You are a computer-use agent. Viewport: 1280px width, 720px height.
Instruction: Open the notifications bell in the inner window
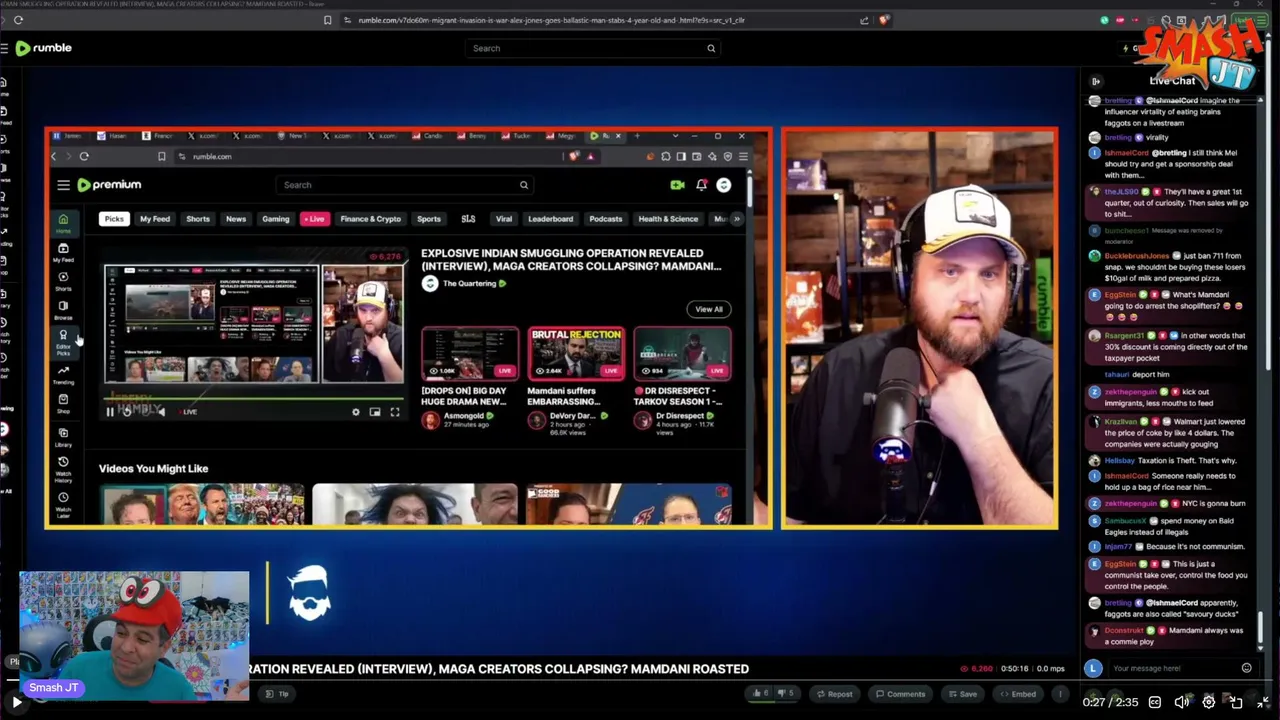[701, 185]
